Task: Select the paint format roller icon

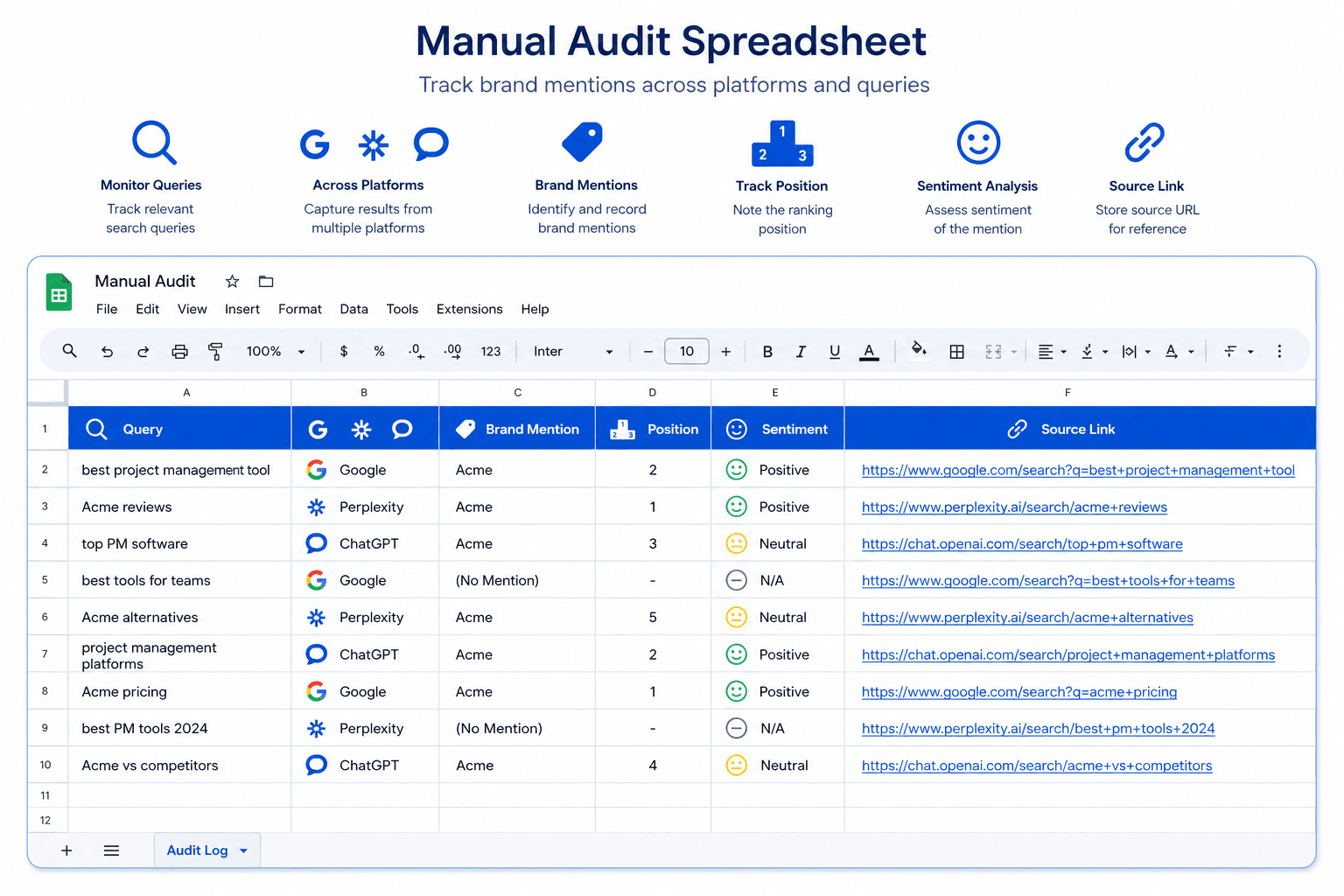Action: (215, 352)
